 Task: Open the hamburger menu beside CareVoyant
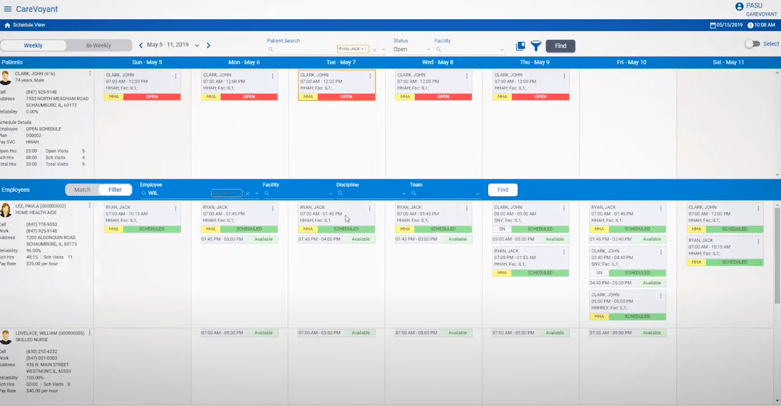pos(7,9)
